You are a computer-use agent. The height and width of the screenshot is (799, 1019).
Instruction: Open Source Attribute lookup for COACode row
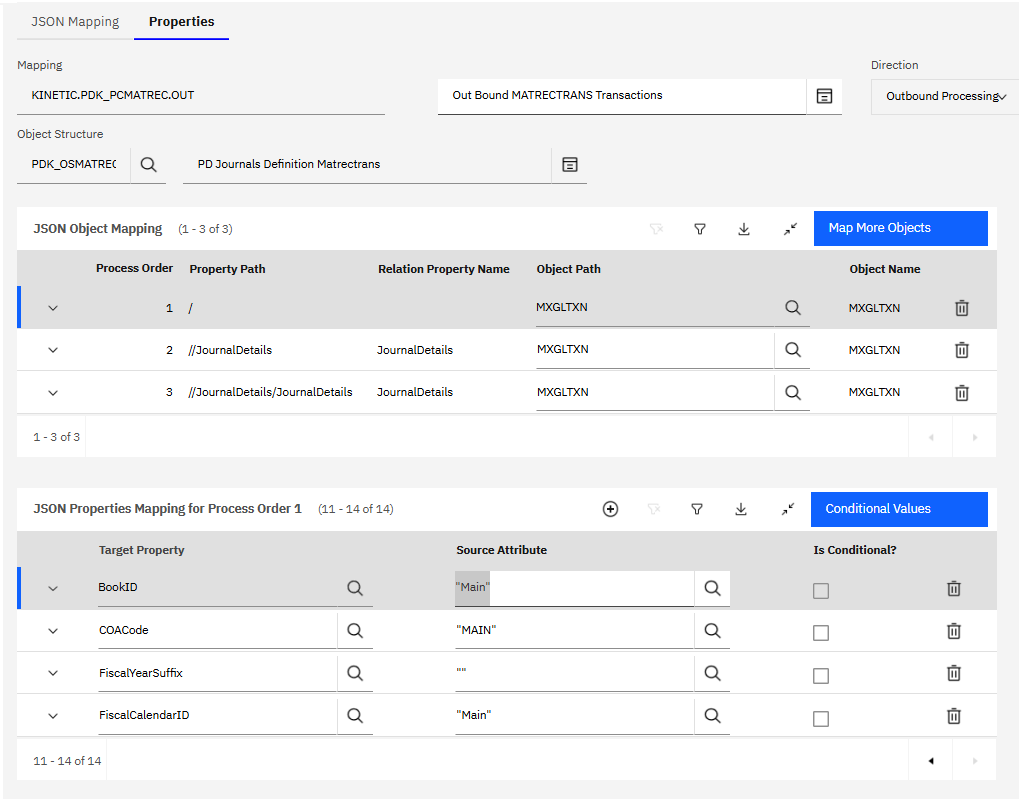point(712,631)
